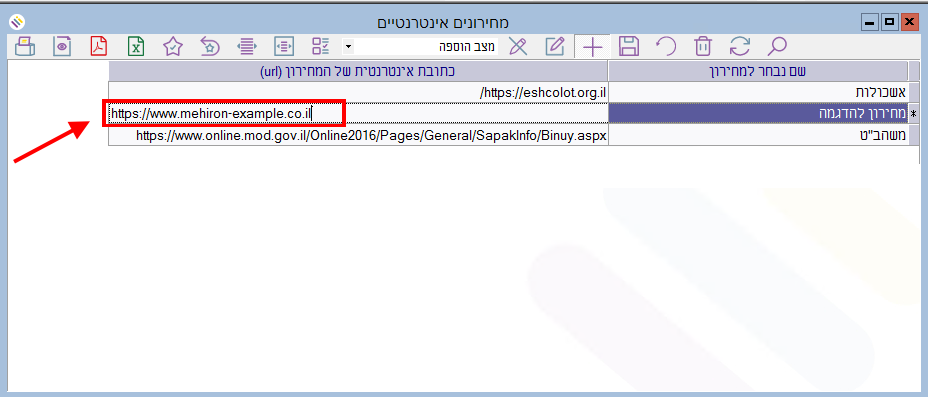Open print preview eye icon
The width and height of the screenshot is (928, 397).
coord(62,46)
